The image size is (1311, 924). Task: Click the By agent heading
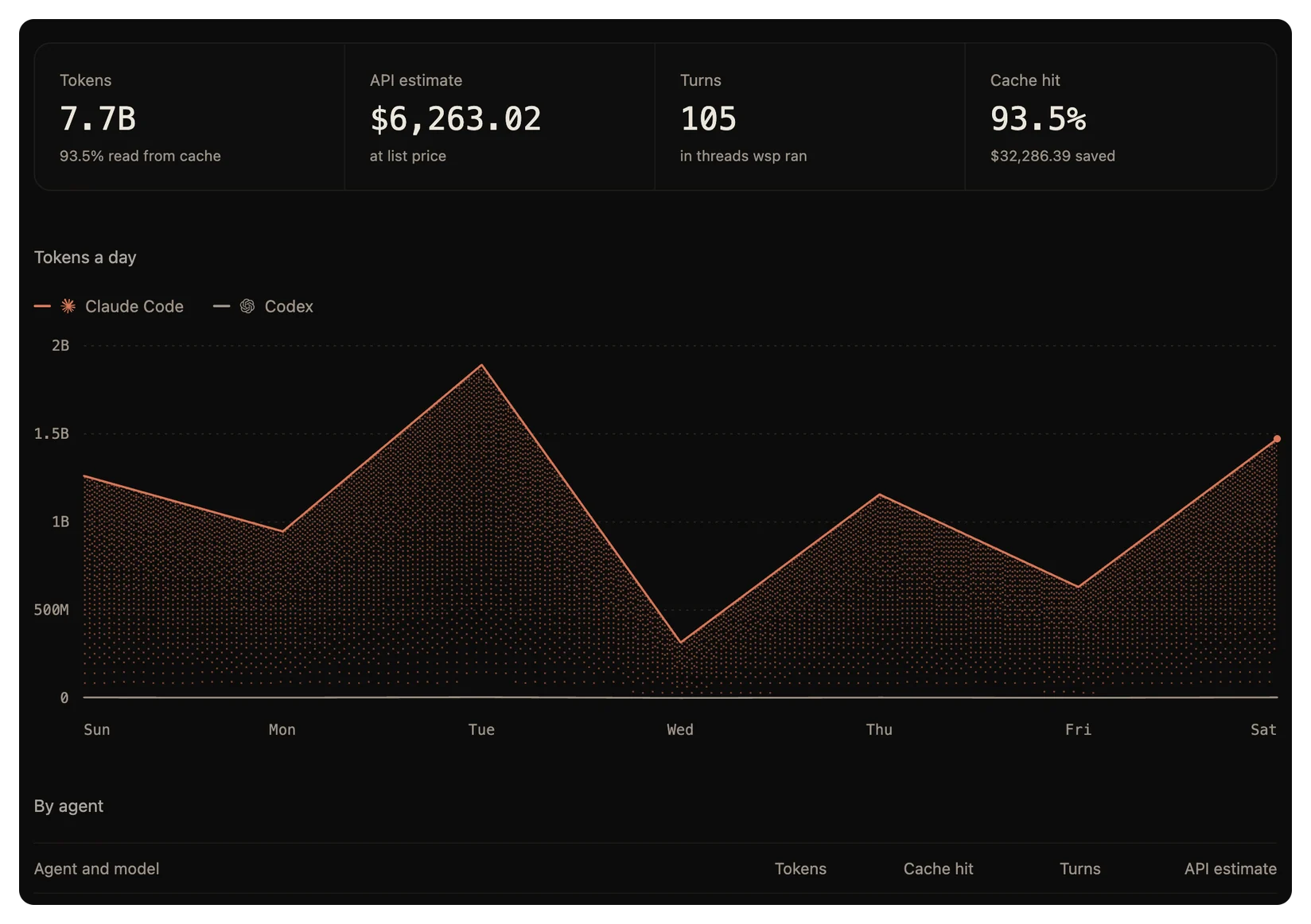(x=68, y=806)
